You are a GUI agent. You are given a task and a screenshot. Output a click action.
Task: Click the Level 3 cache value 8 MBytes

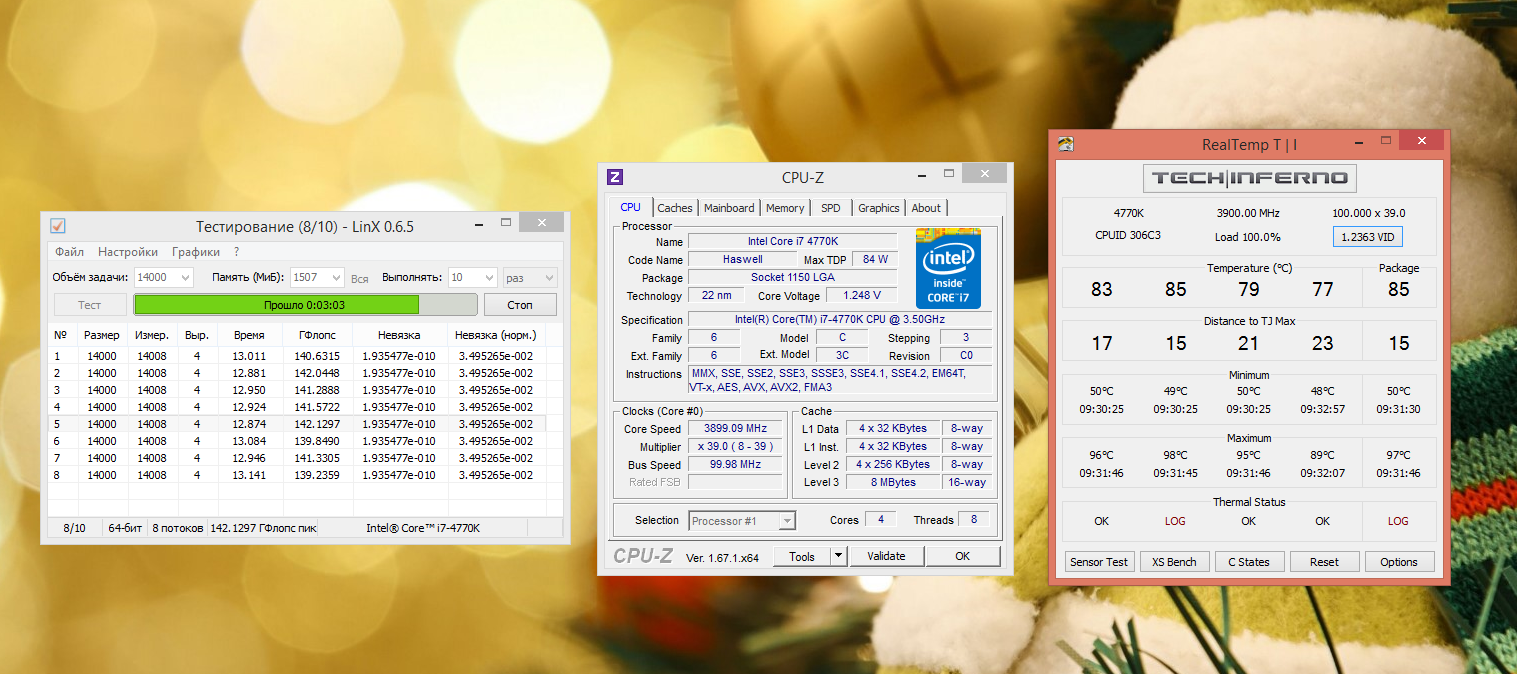[x=893, y=482]
